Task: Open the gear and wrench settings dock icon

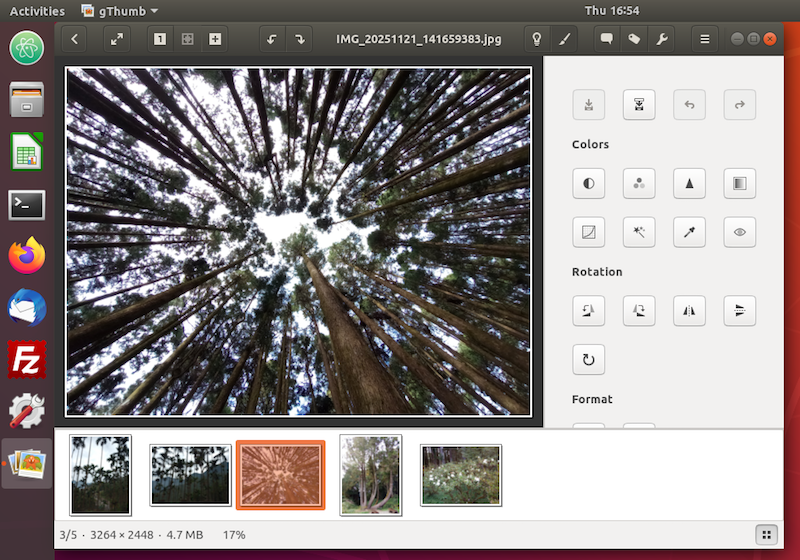Action: (x=27, y=411)
